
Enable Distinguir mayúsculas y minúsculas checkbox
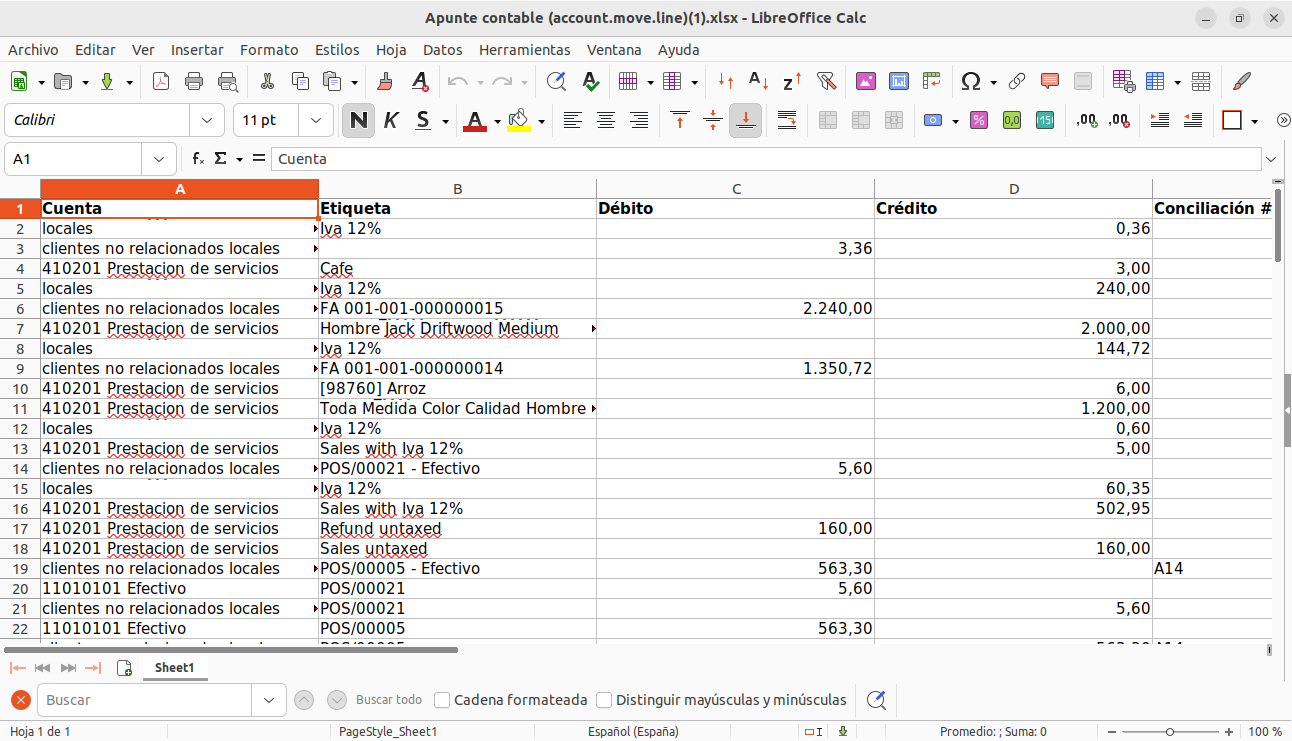point(604,700)
